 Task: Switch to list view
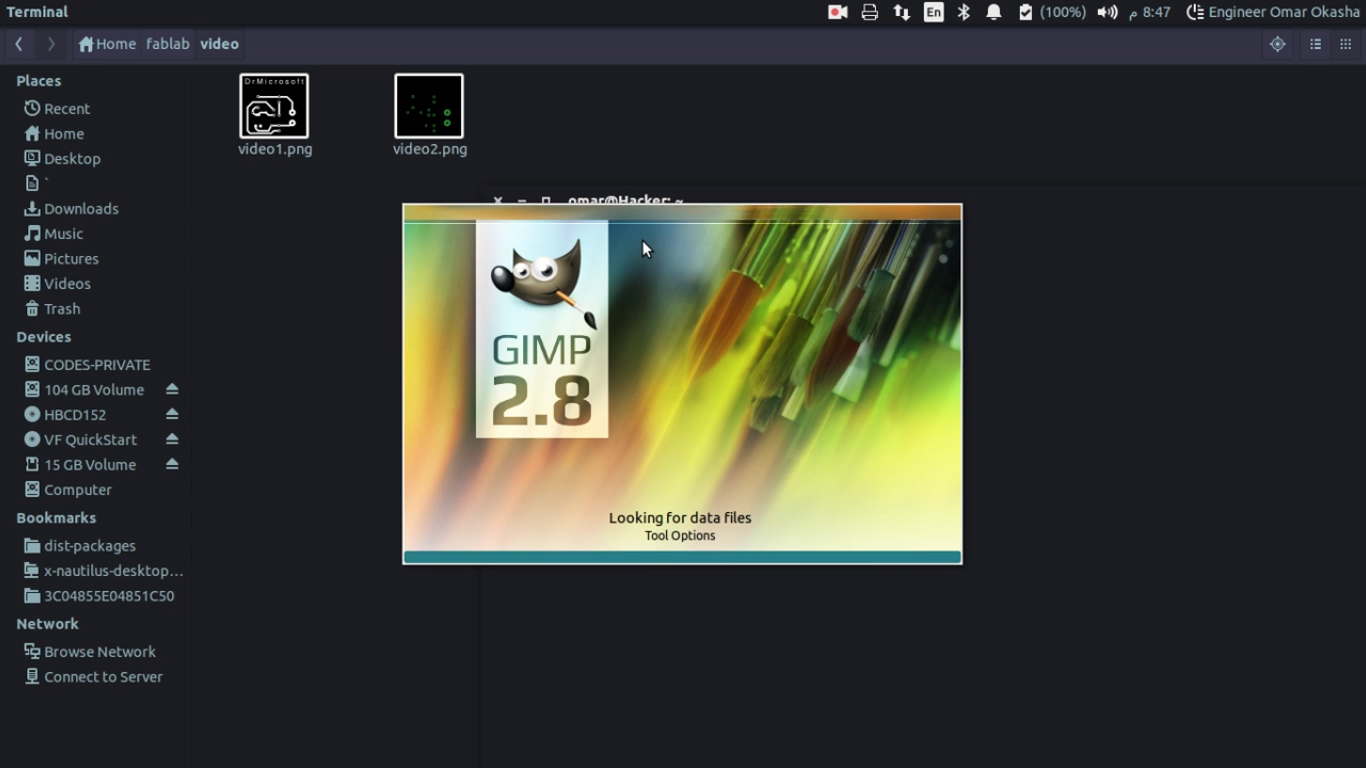click(1316, 44)
